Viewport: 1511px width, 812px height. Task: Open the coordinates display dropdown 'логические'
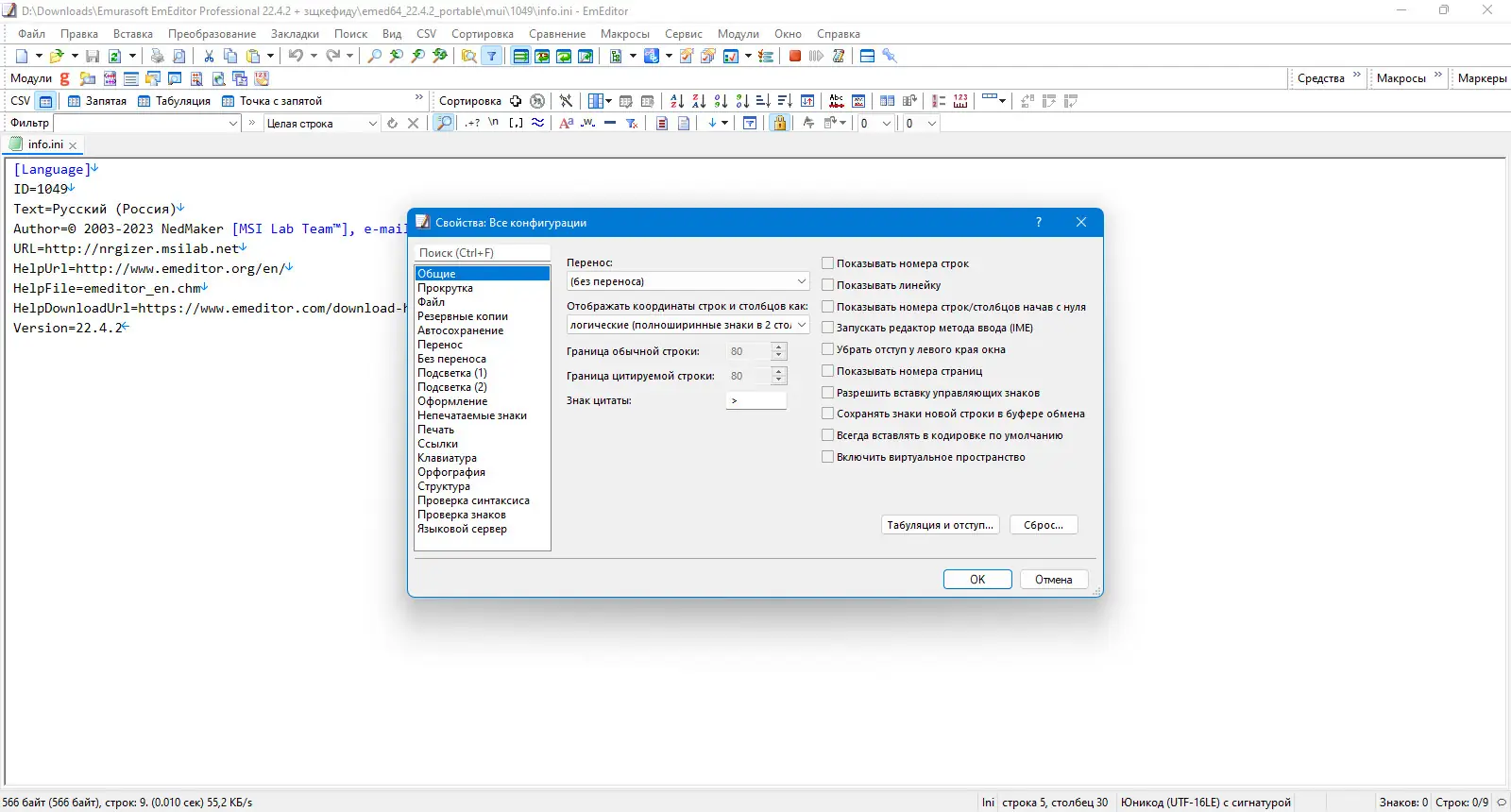(x=688, y=325)
